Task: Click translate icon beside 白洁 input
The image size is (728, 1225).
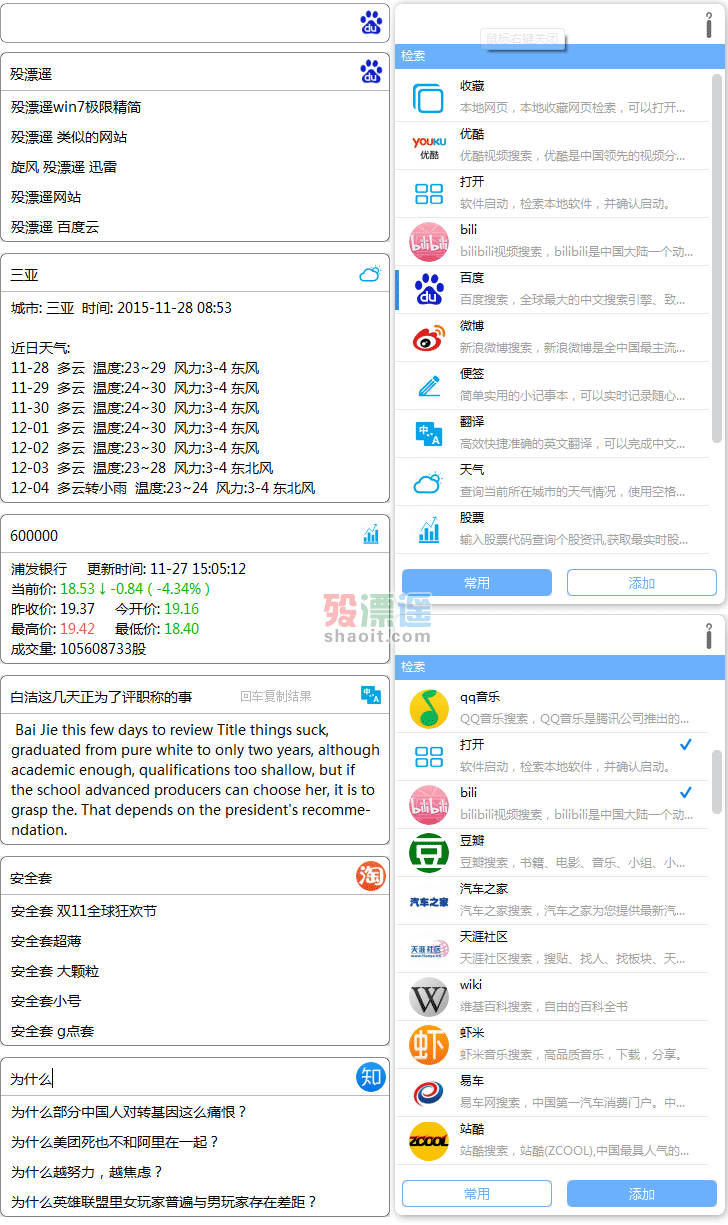Action: 371,695
